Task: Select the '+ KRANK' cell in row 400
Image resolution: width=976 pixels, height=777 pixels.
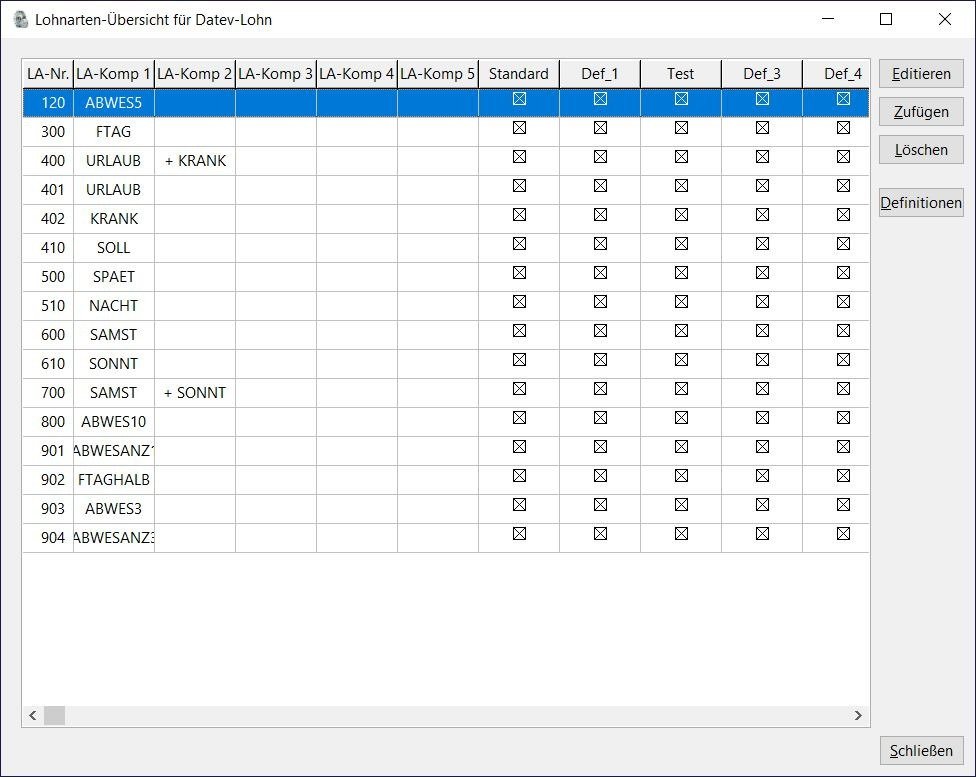Action: click(195, 161)
